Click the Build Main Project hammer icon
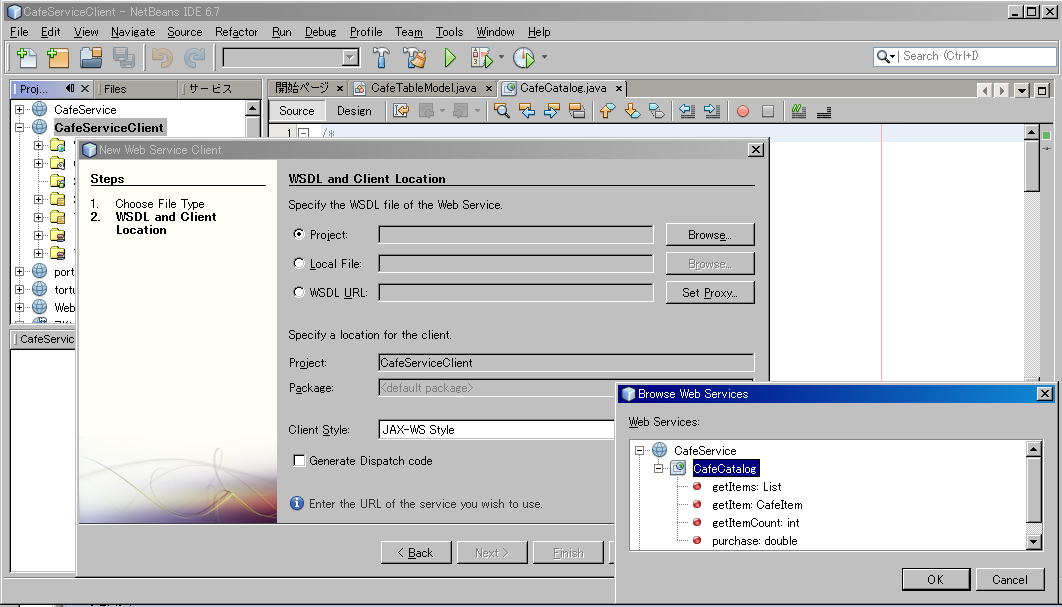Viewport: 1062px width, 607px height. point(381,58)
